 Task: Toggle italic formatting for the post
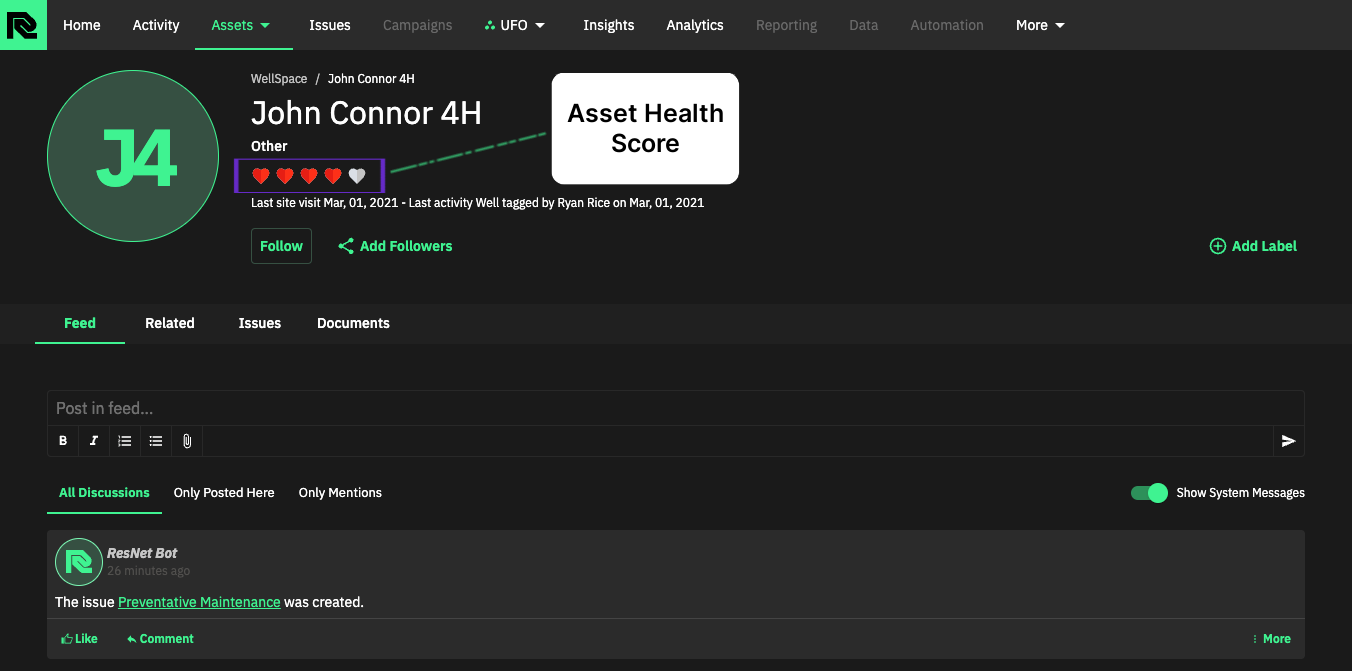pos(93,441)
